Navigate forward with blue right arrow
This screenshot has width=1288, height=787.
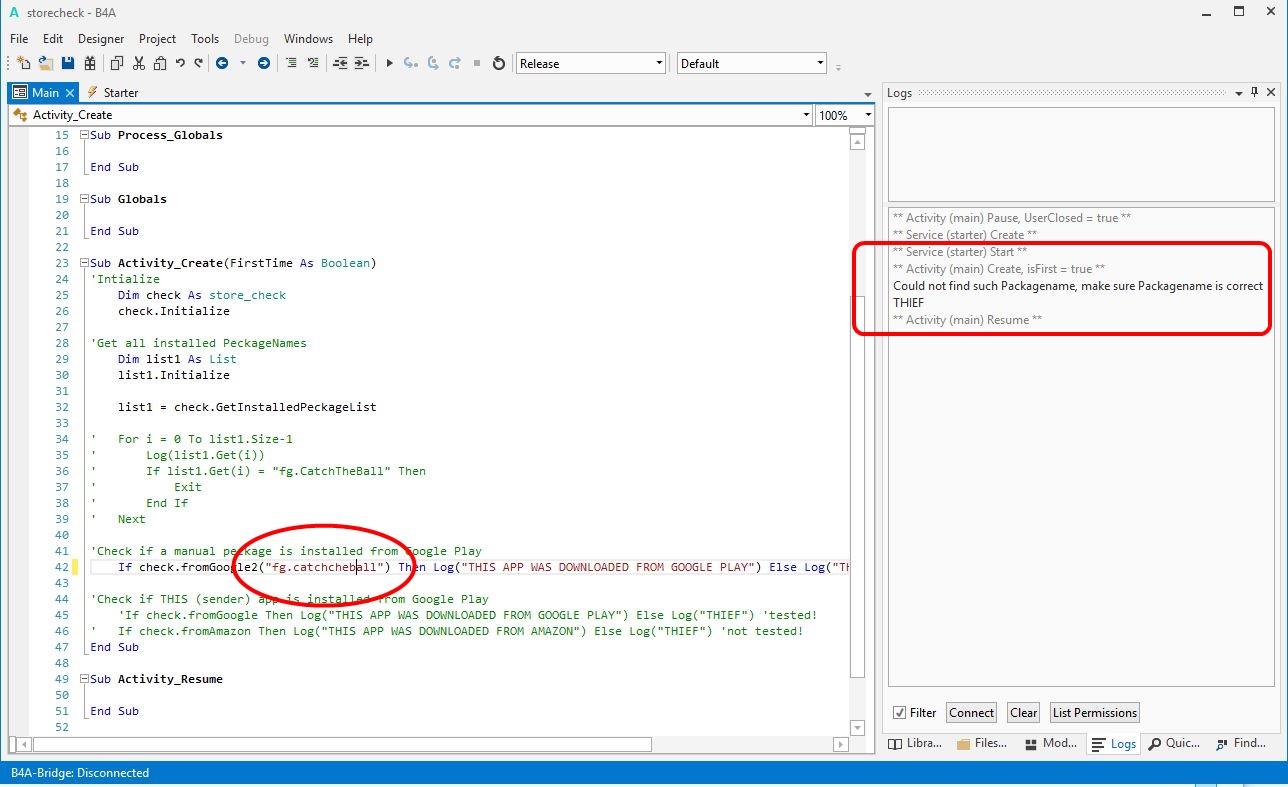coord(264,63)
